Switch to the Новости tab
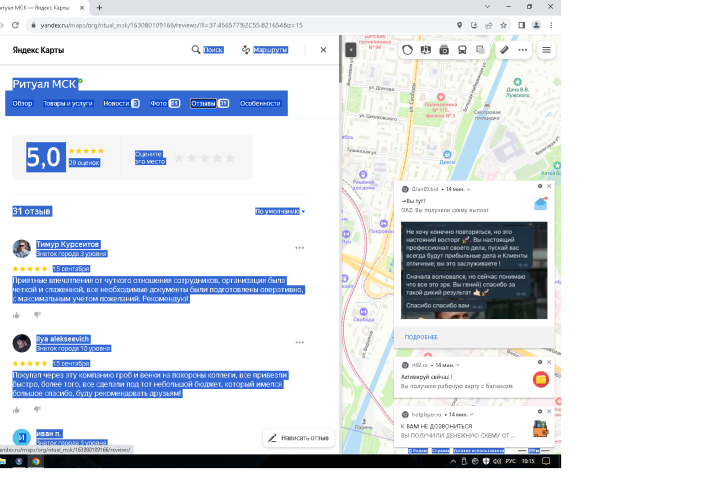 pos(121,103)
